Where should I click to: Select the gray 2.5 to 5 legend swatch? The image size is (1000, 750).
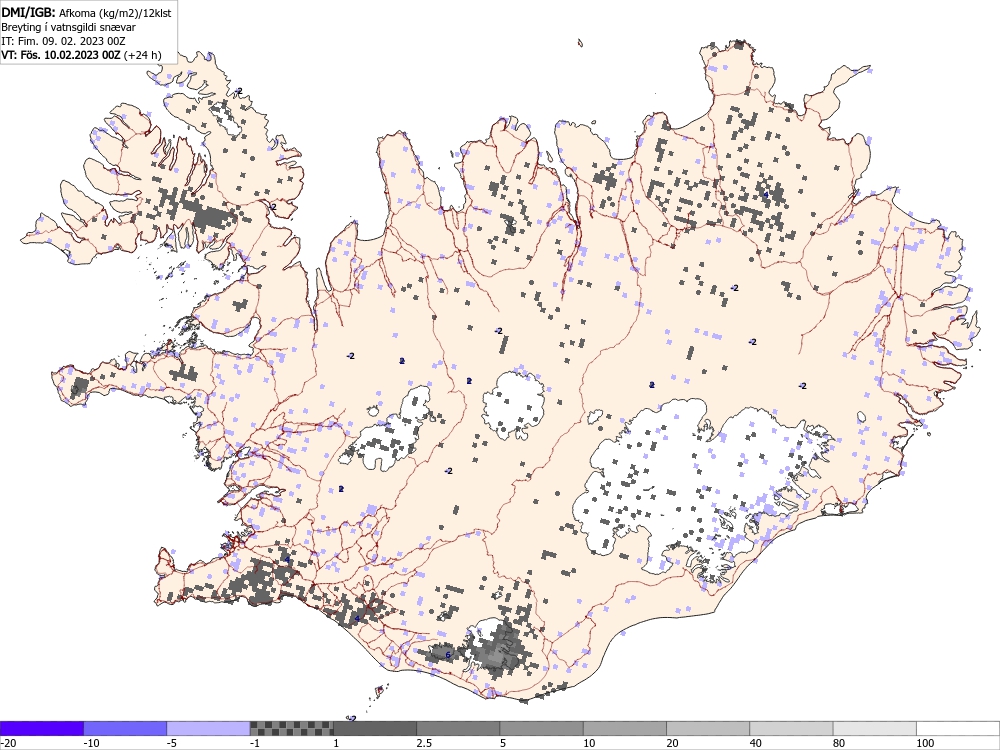tap(458, 728)
